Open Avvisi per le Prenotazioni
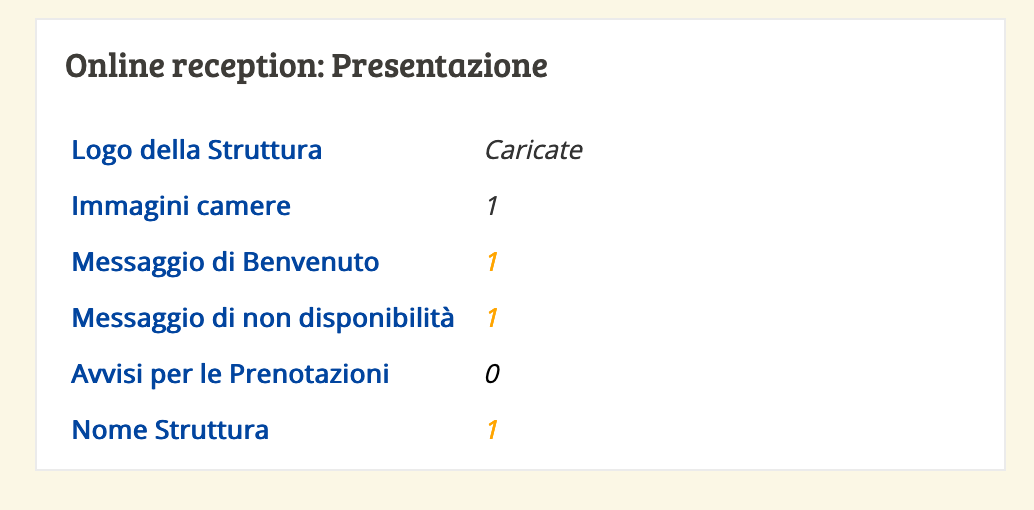Screen dimensions: 1034x510 click(x=230, y=374)
